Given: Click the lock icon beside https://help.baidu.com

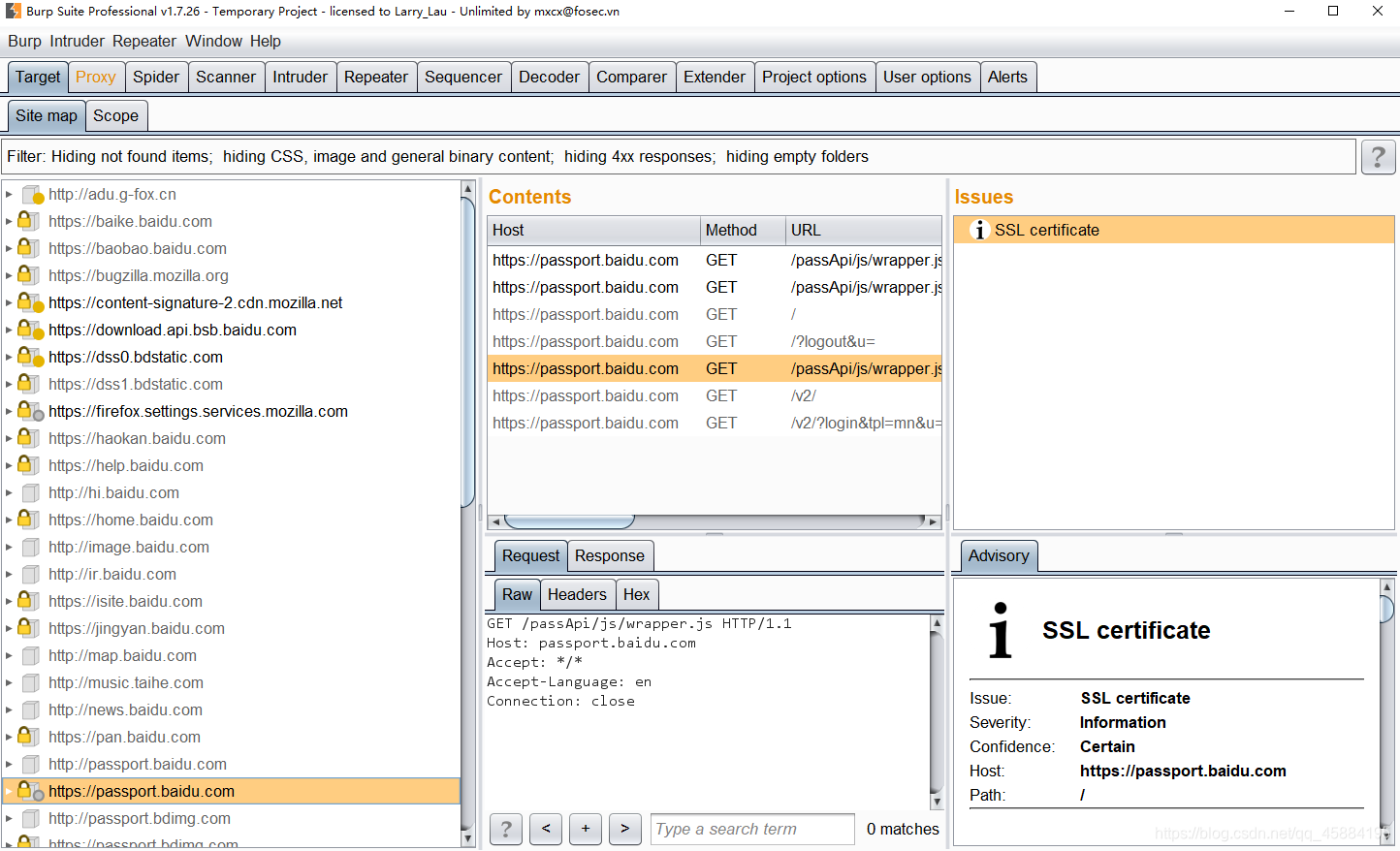Looking at the screenshot, I should (x=29, y=465).
